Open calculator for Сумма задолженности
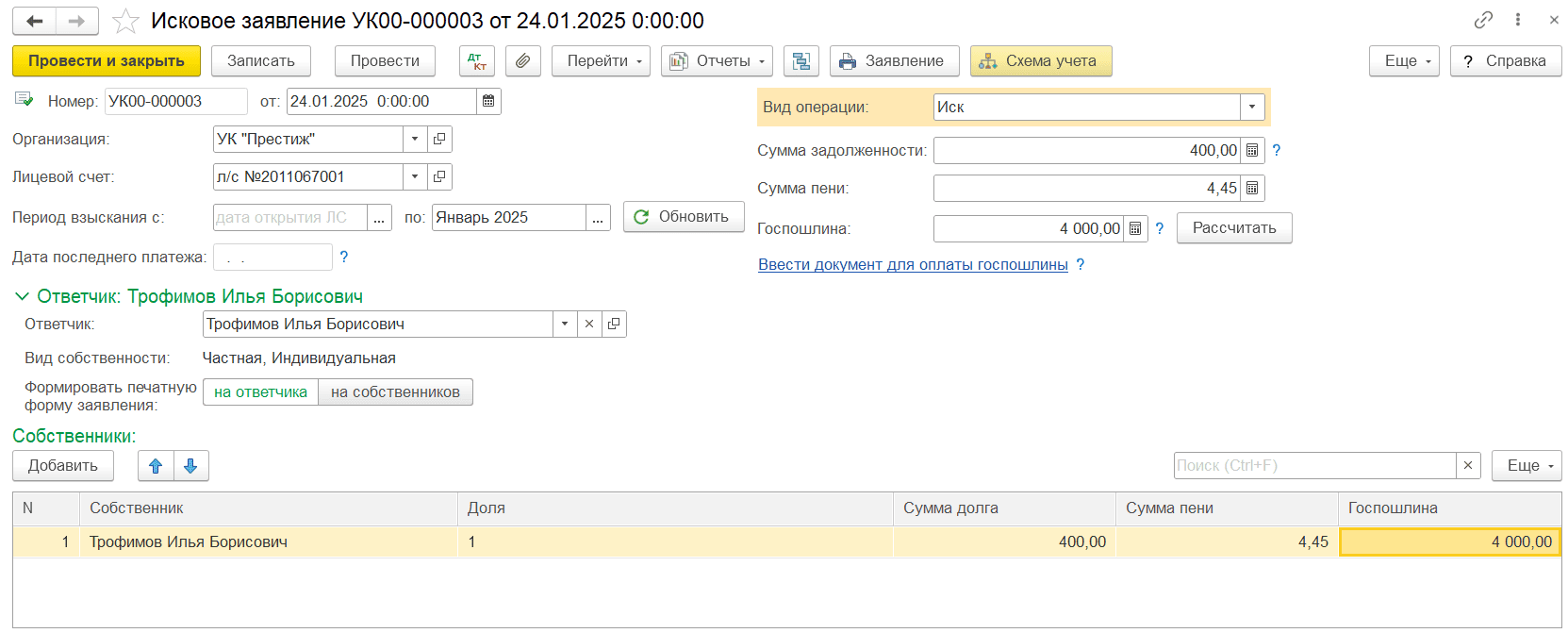Viewport: 1568px width, 633px height. pos(1252,151)
